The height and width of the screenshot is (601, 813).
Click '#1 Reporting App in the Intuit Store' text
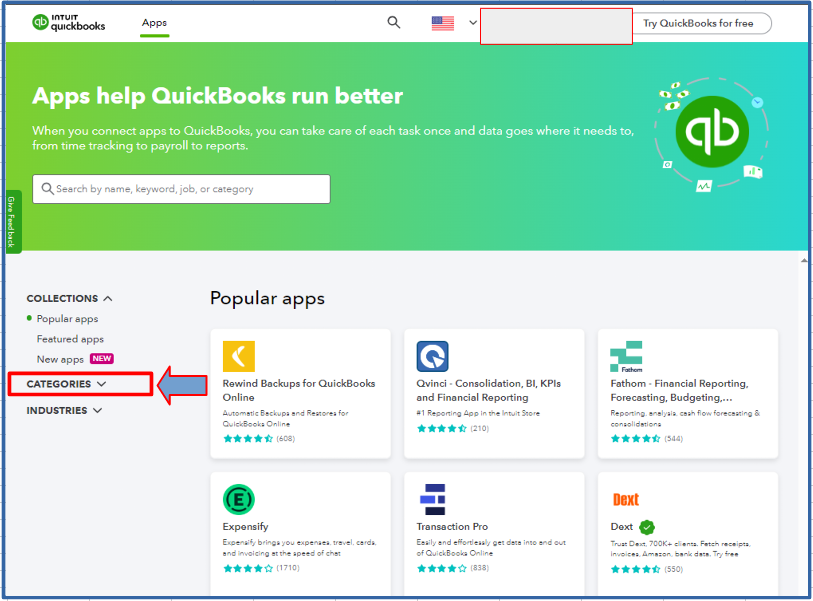(x=478, y=413)
